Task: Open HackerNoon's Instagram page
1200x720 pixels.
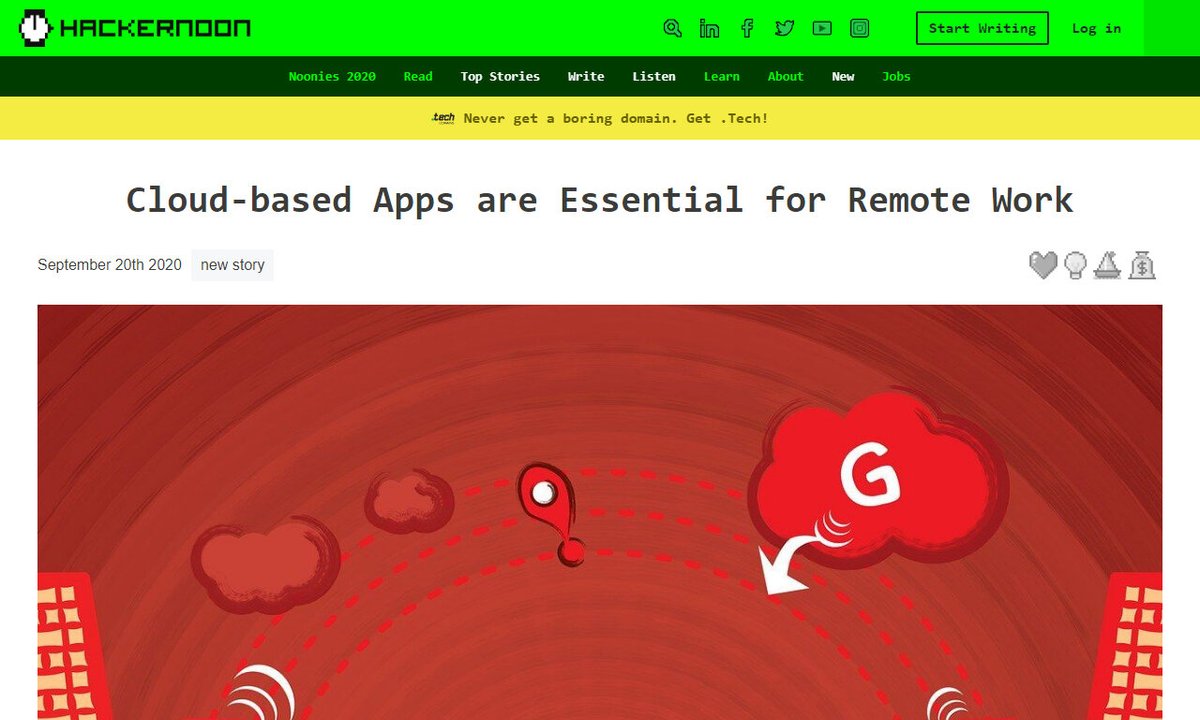Action: [859, 28]
